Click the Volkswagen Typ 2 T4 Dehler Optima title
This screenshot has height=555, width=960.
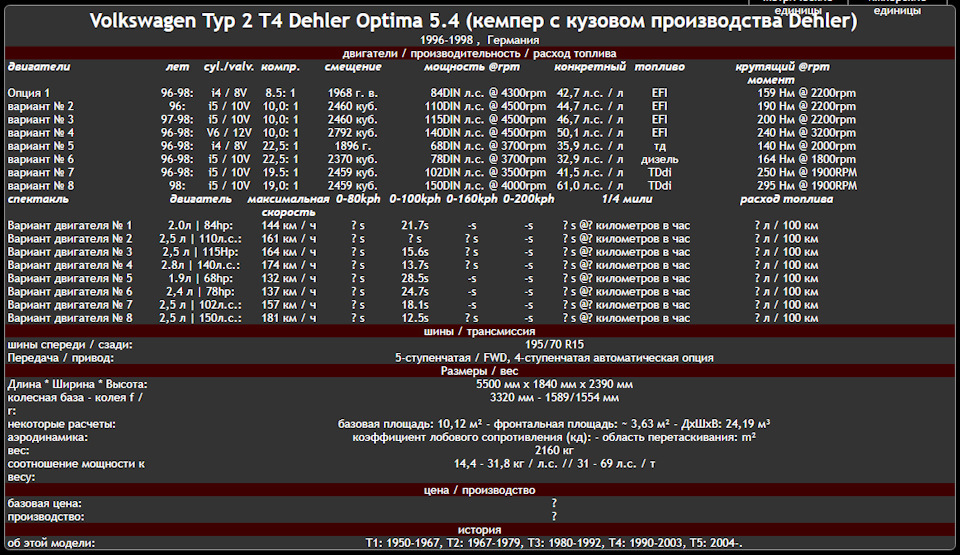(x=473, y=21)
